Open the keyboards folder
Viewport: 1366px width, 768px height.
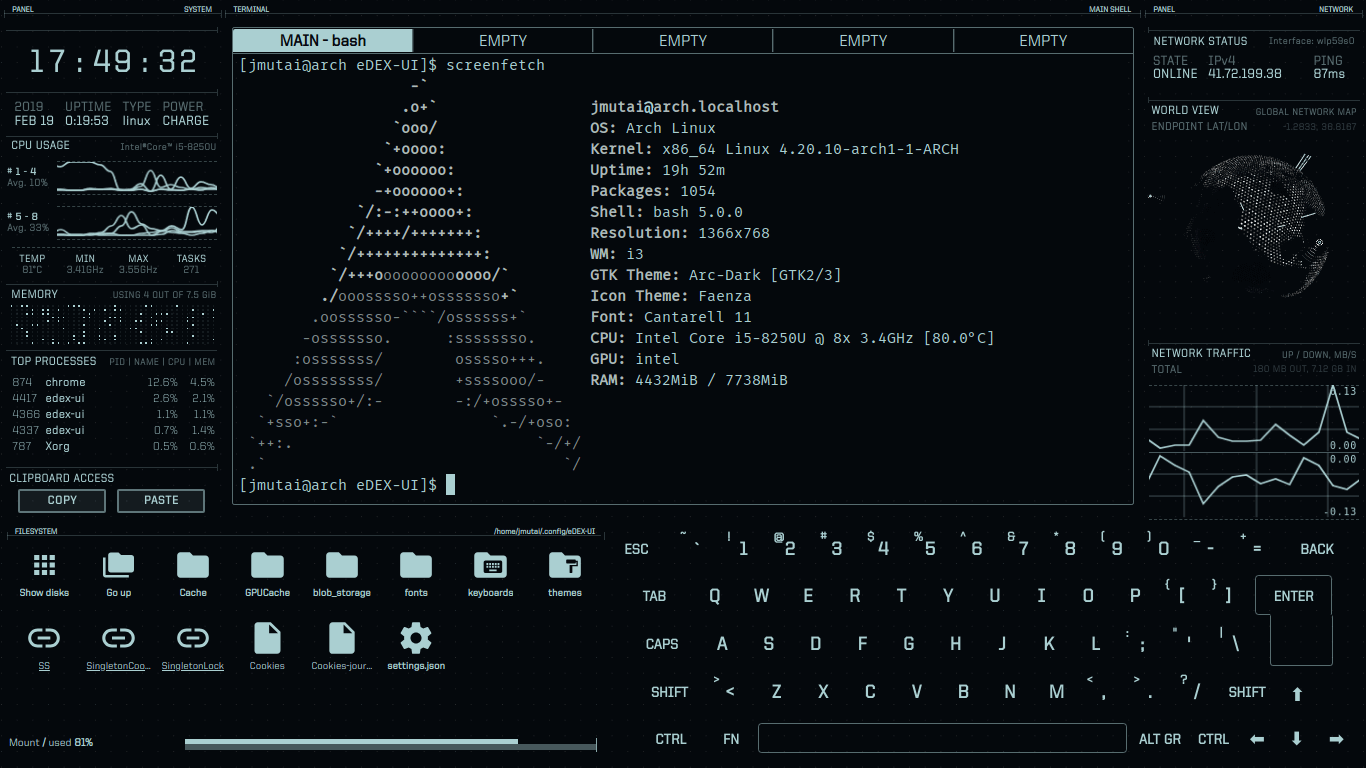click(x=489, y=570)
